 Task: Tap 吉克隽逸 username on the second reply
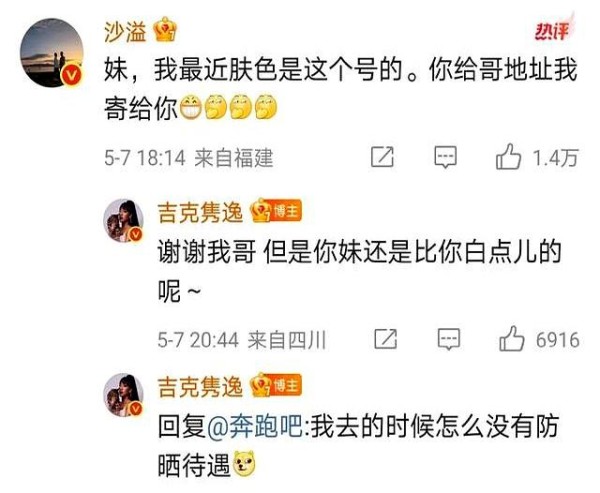coord(201,386)
